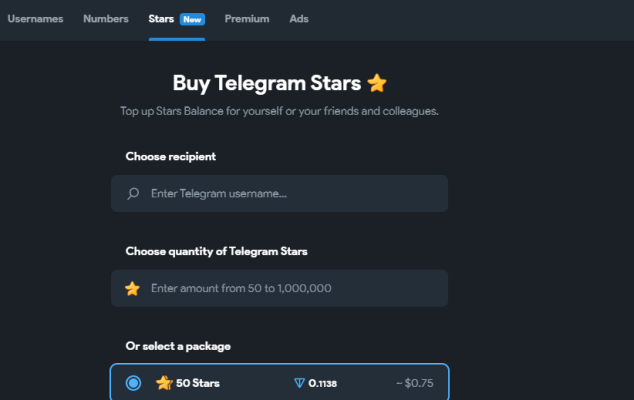634x400 pixels.
Task: Click the magnifier icon in recipient field
Action: coord(133,193)
